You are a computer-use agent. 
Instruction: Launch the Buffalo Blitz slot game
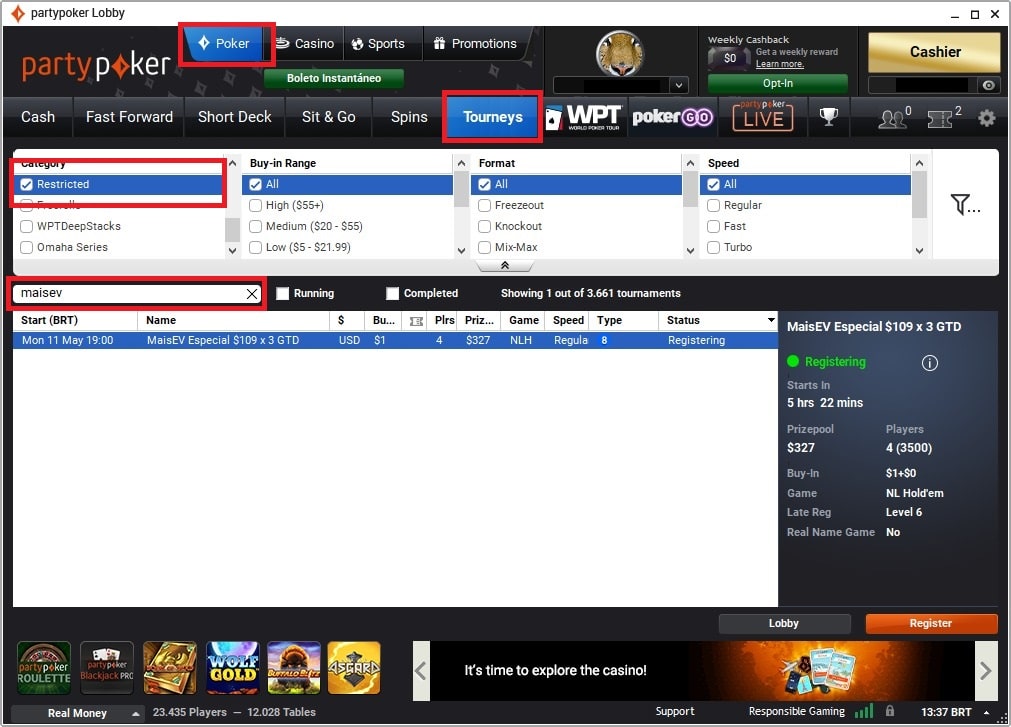tap(294, 668)
